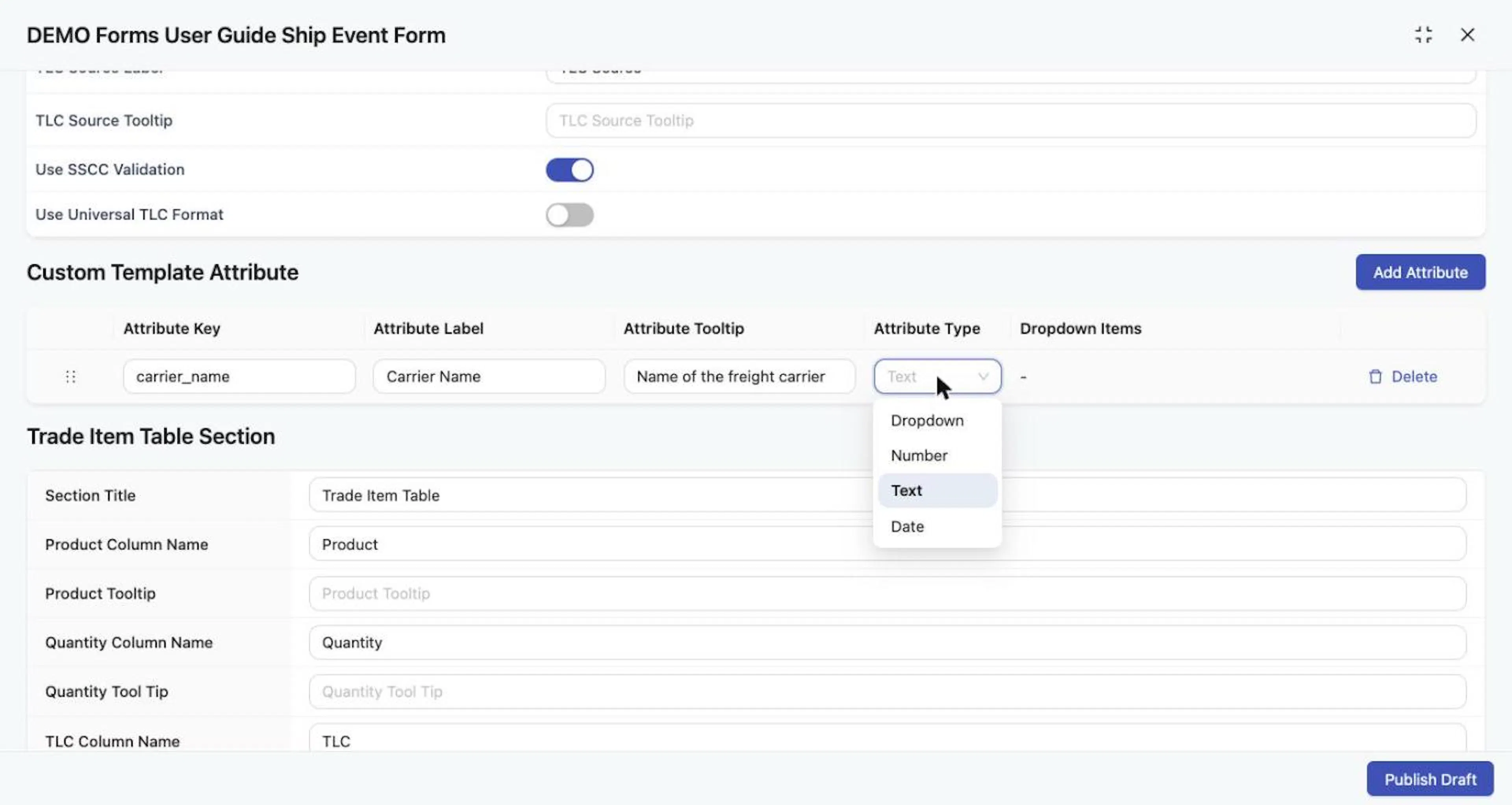The height and width of the screenshot is (805, 1512).
Task: Choose the Dropdown option in the list
Action: point(938,420)
